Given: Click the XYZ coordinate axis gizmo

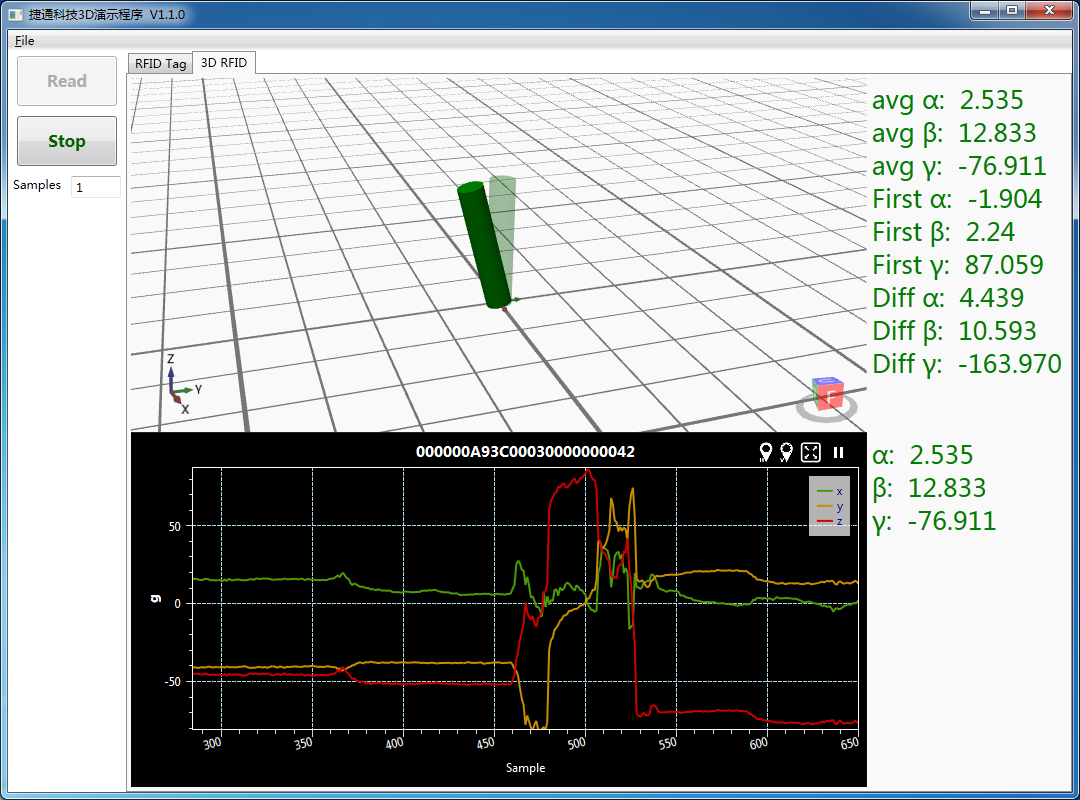Looking at the screenshot, I should [178, 385].
